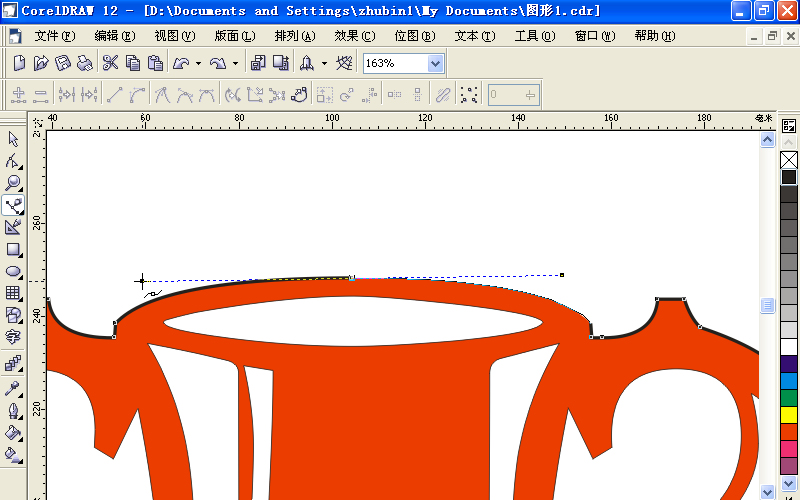Click vertical scrollbar down arrow
Viewport: 800px width, 500px height.
(767, 492)
